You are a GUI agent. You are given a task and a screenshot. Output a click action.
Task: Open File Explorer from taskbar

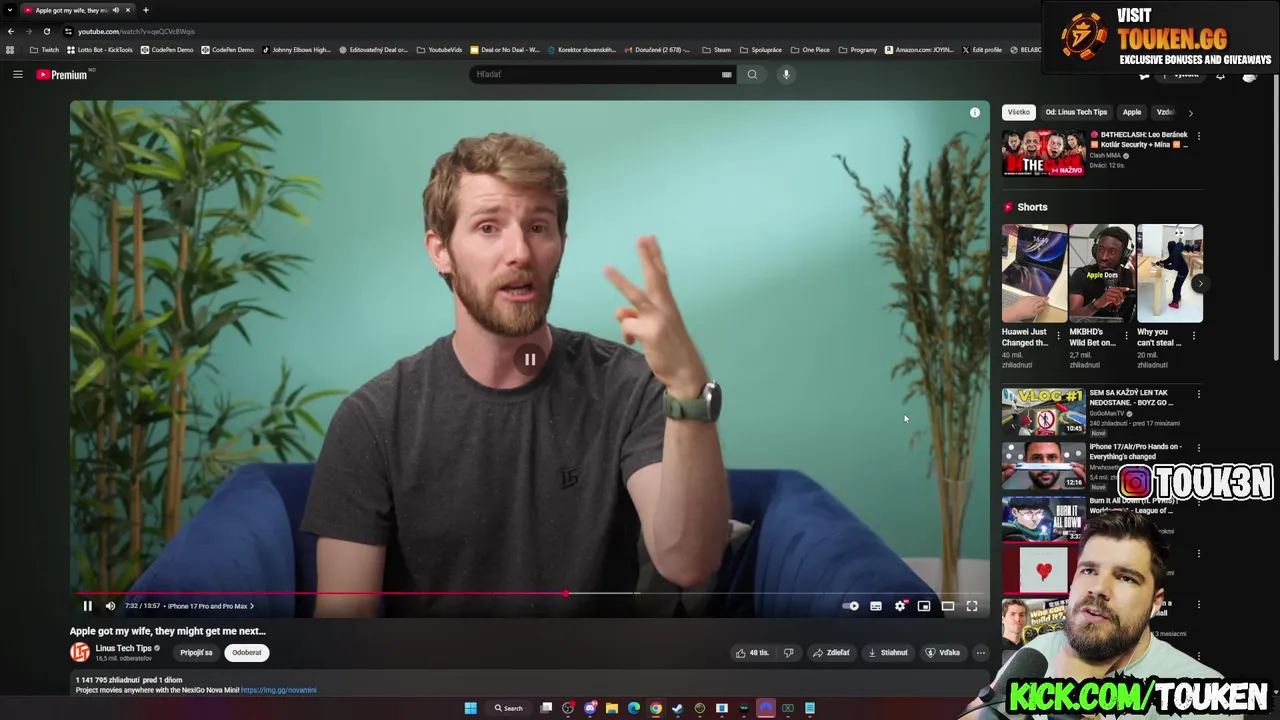click(x=612, y=708)
